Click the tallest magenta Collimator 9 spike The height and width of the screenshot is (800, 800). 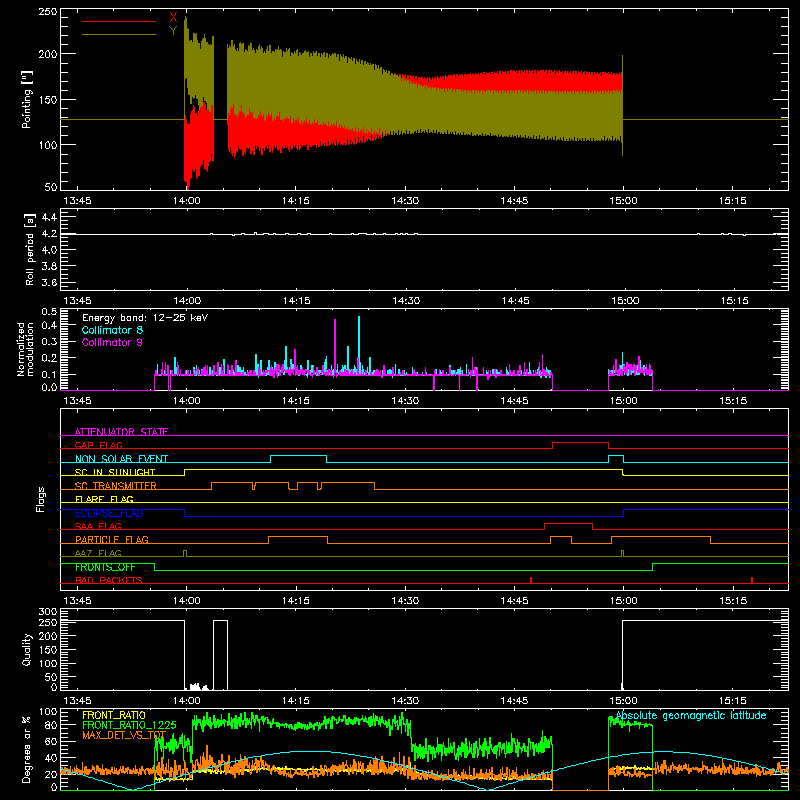(x=335, y=348)
